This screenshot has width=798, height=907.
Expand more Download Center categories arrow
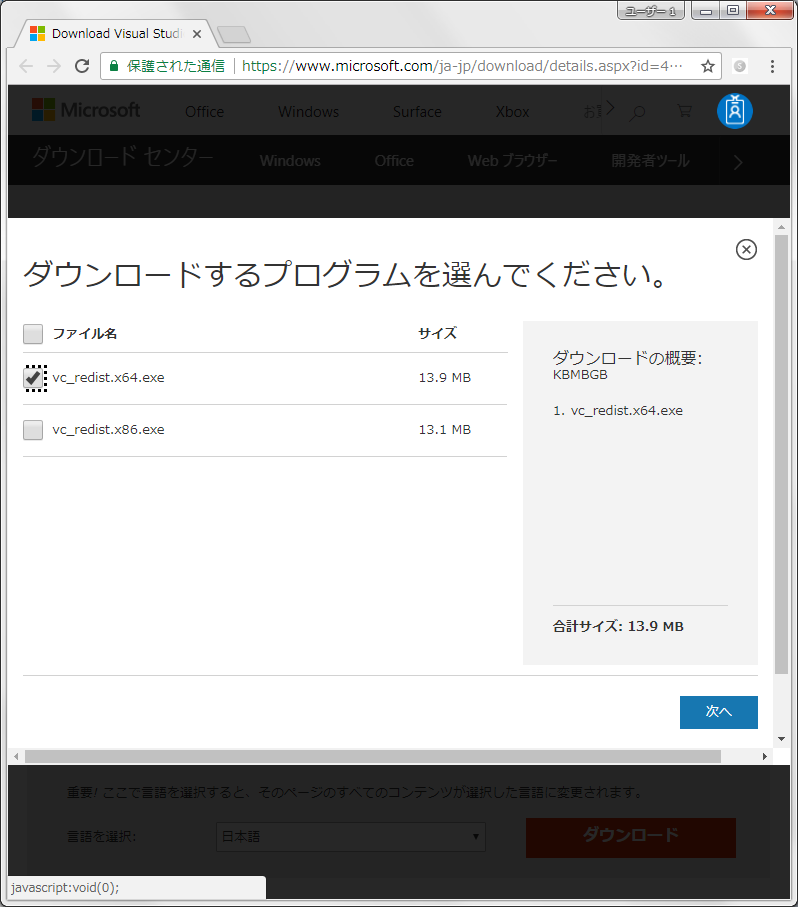[738, 162]
